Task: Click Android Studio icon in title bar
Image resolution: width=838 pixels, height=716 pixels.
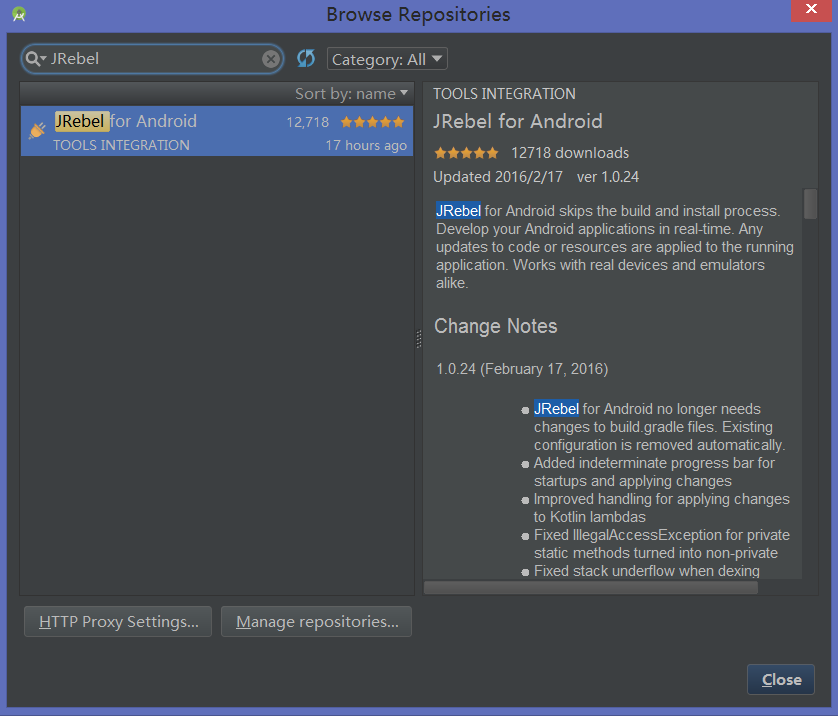Action: coord(18,14)
